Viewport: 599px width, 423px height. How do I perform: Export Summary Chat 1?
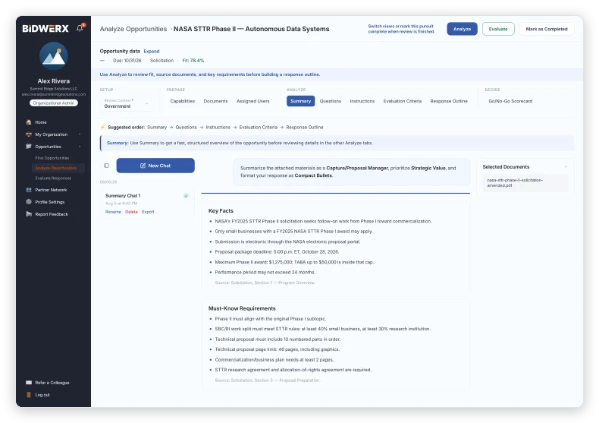tap(148, 212)
